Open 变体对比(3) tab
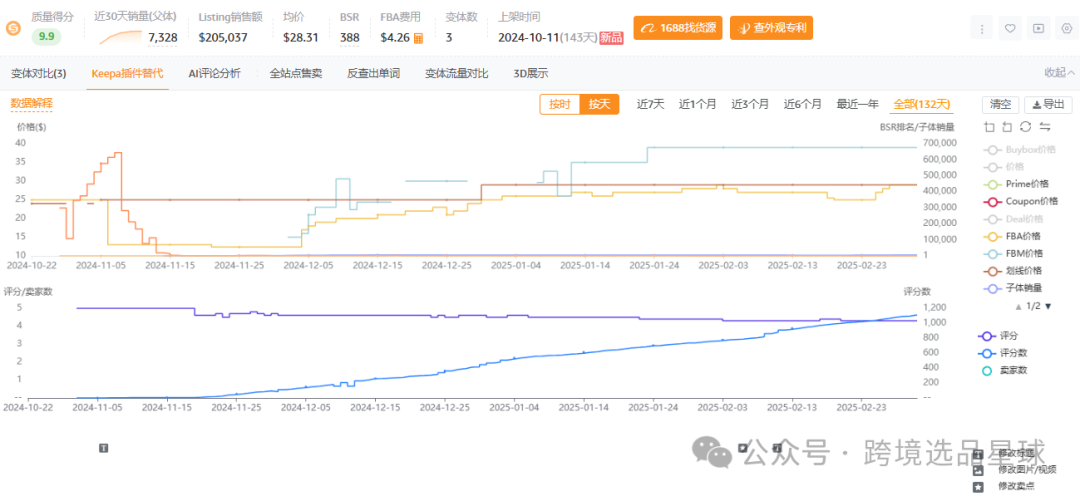 (39, 73)
